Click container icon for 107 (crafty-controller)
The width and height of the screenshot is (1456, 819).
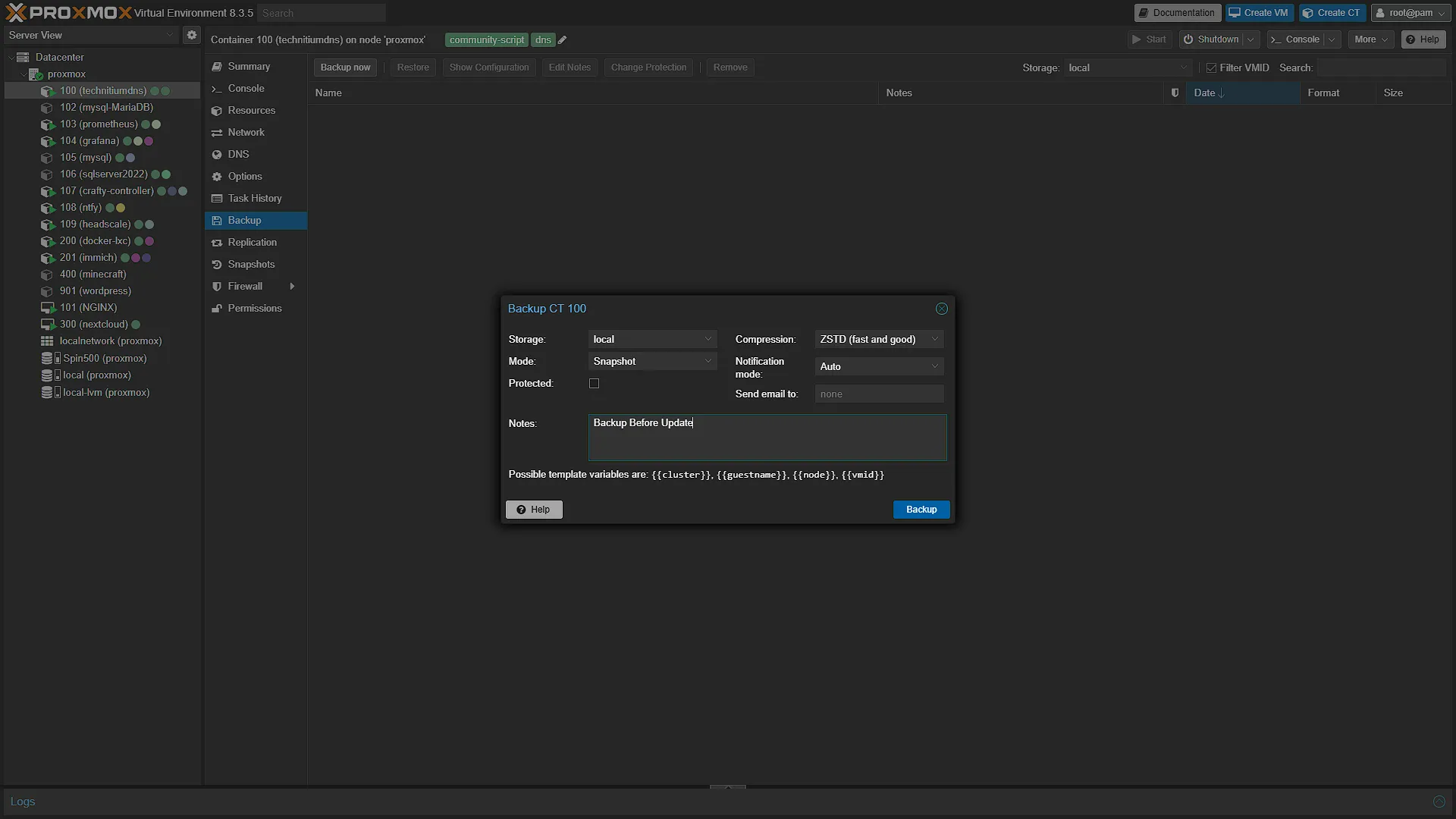pos(47,191)
